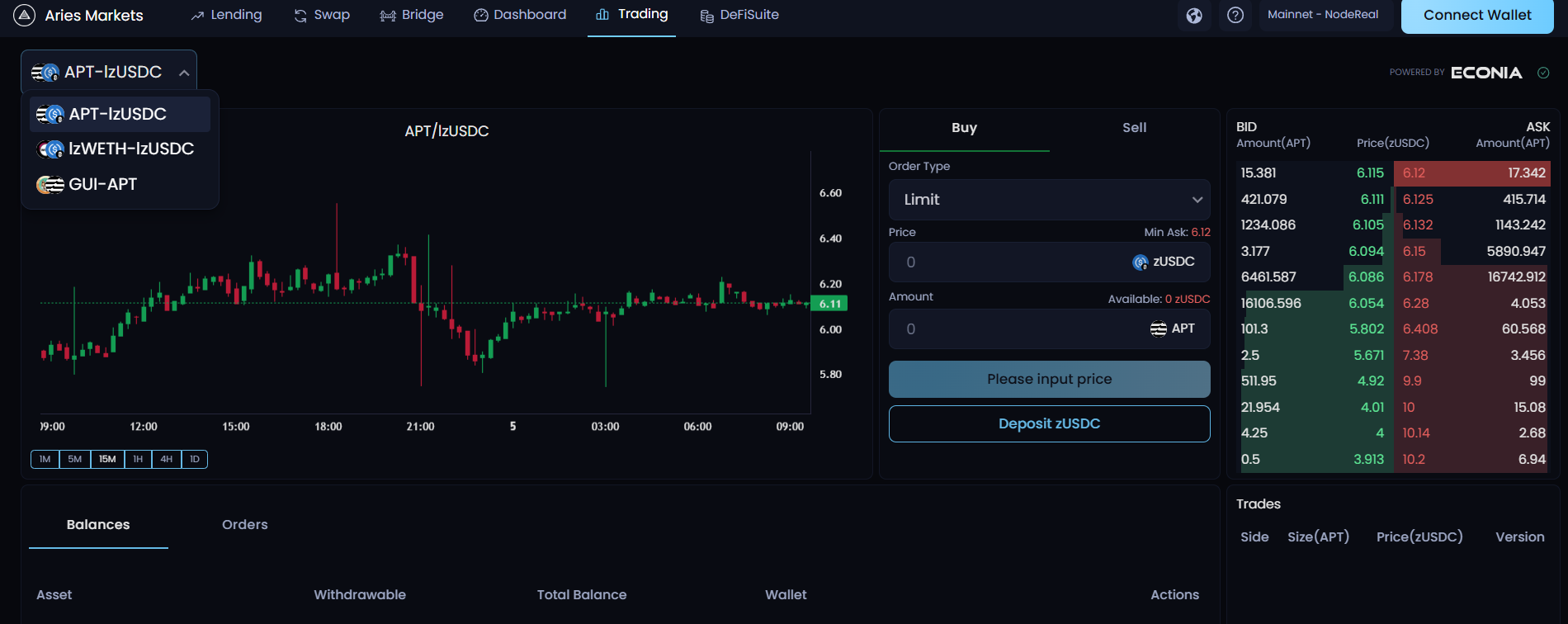Click the zUSDC coin icon in Price field
Screen dimensions: 1568x624
tap(1141, 262)
